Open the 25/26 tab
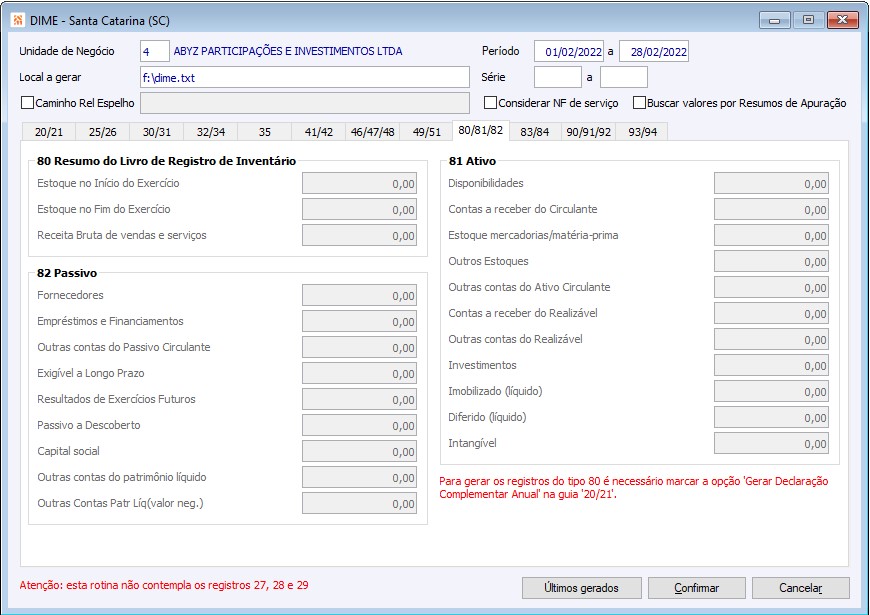This screenshot has width=870, height=615. 103,132
